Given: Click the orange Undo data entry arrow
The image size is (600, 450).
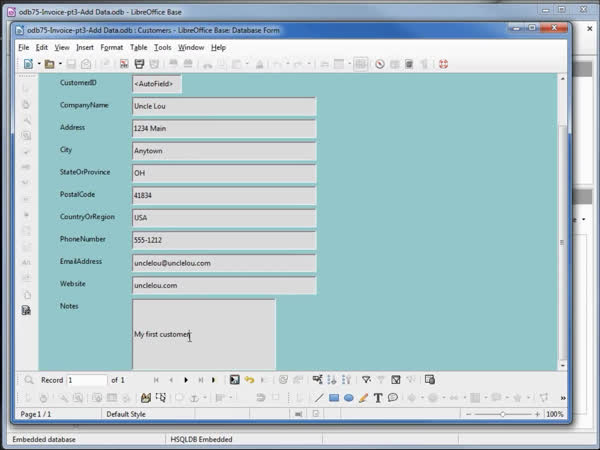Looking at the screenshot, I should (249, 380).
